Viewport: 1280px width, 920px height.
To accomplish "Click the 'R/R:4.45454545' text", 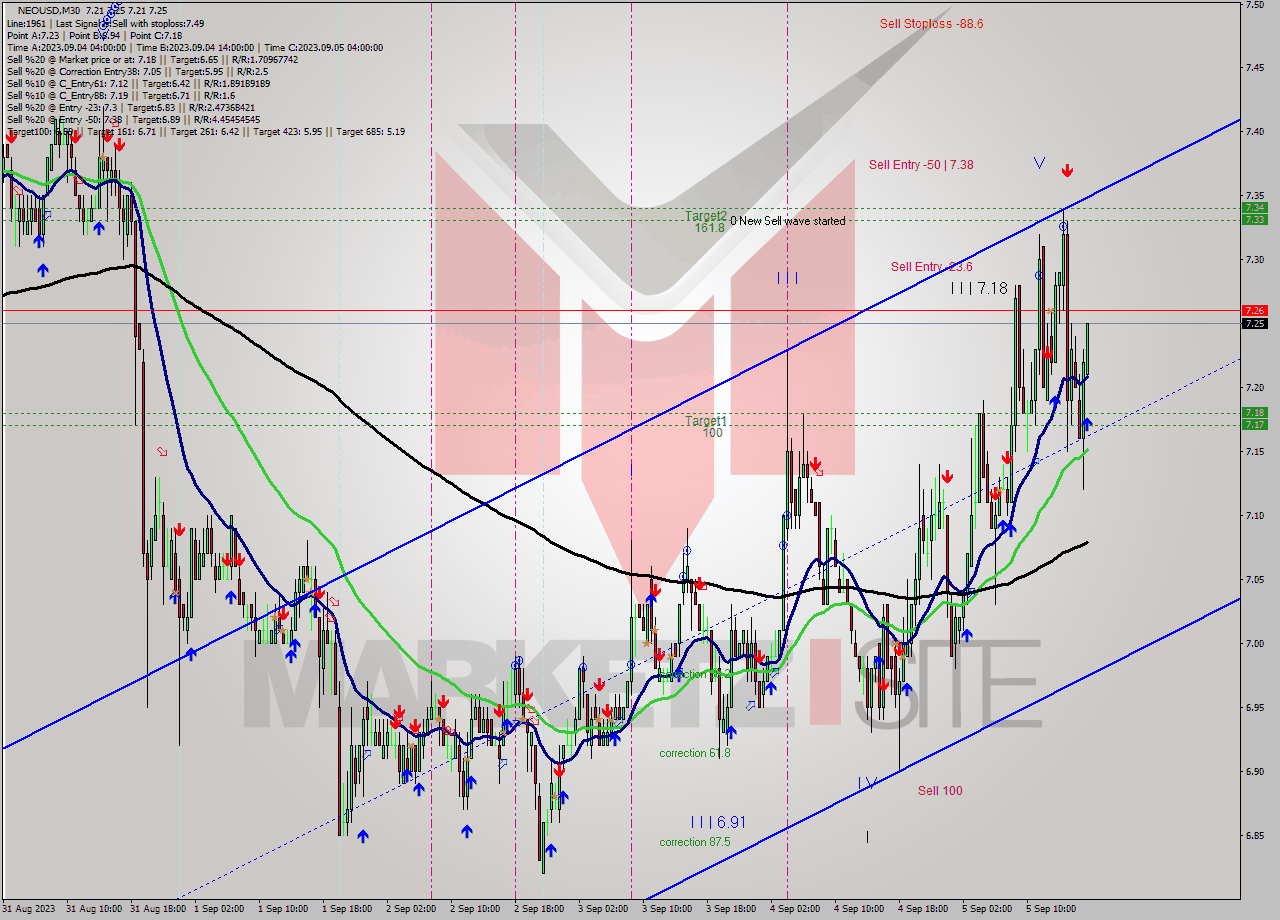I will [x=225, y=119].
